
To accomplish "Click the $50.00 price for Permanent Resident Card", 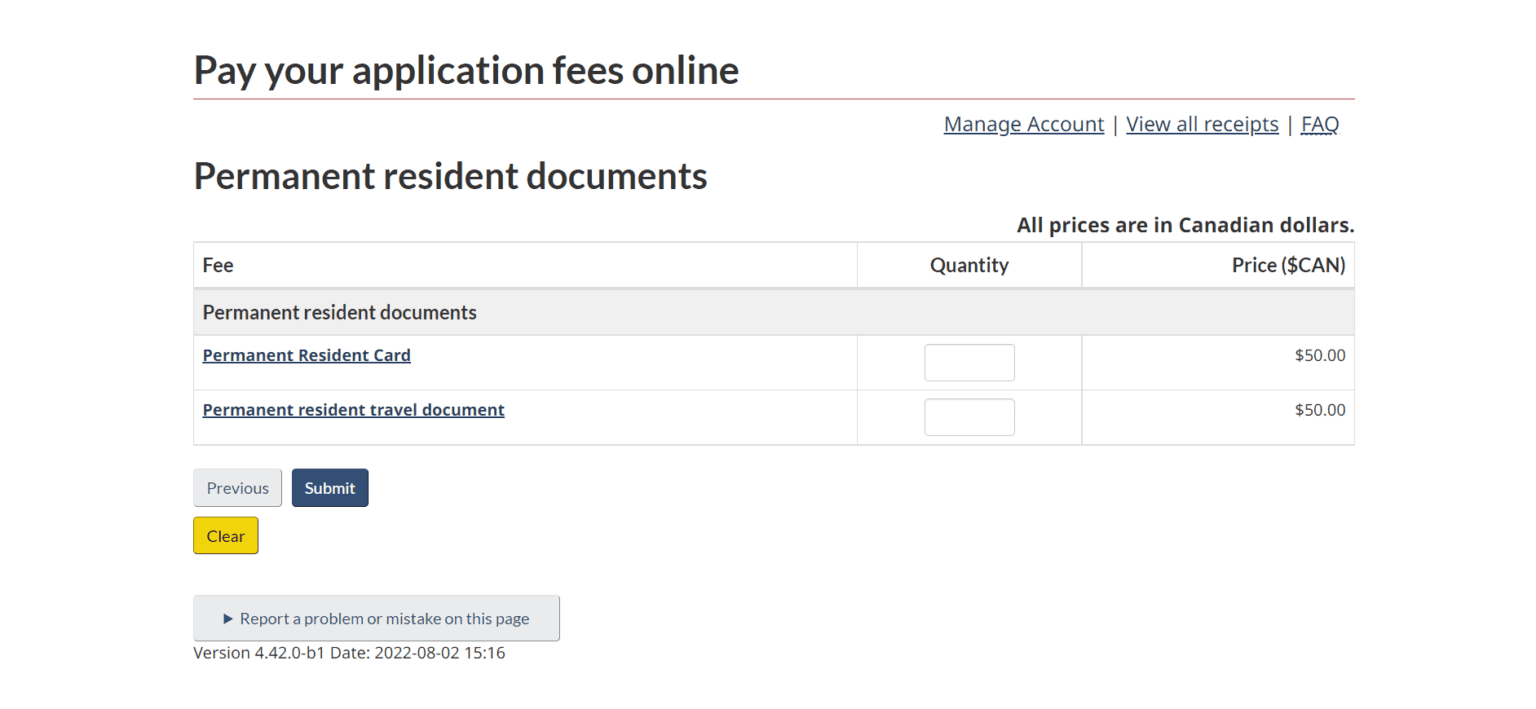I will (x=1319, y=355).
